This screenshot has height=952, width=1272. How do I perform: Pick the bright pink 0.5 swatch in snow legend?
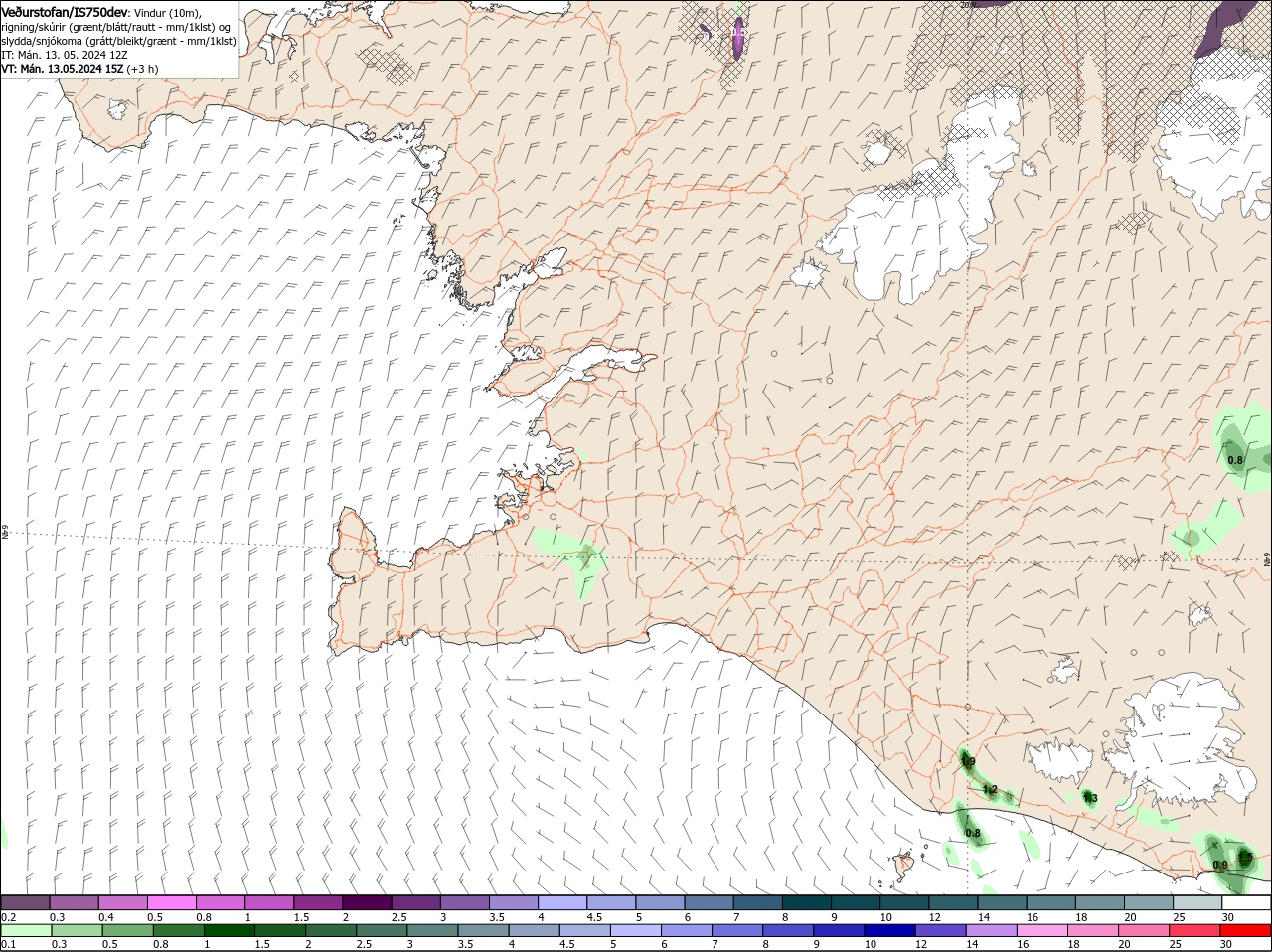coord(171,902)
